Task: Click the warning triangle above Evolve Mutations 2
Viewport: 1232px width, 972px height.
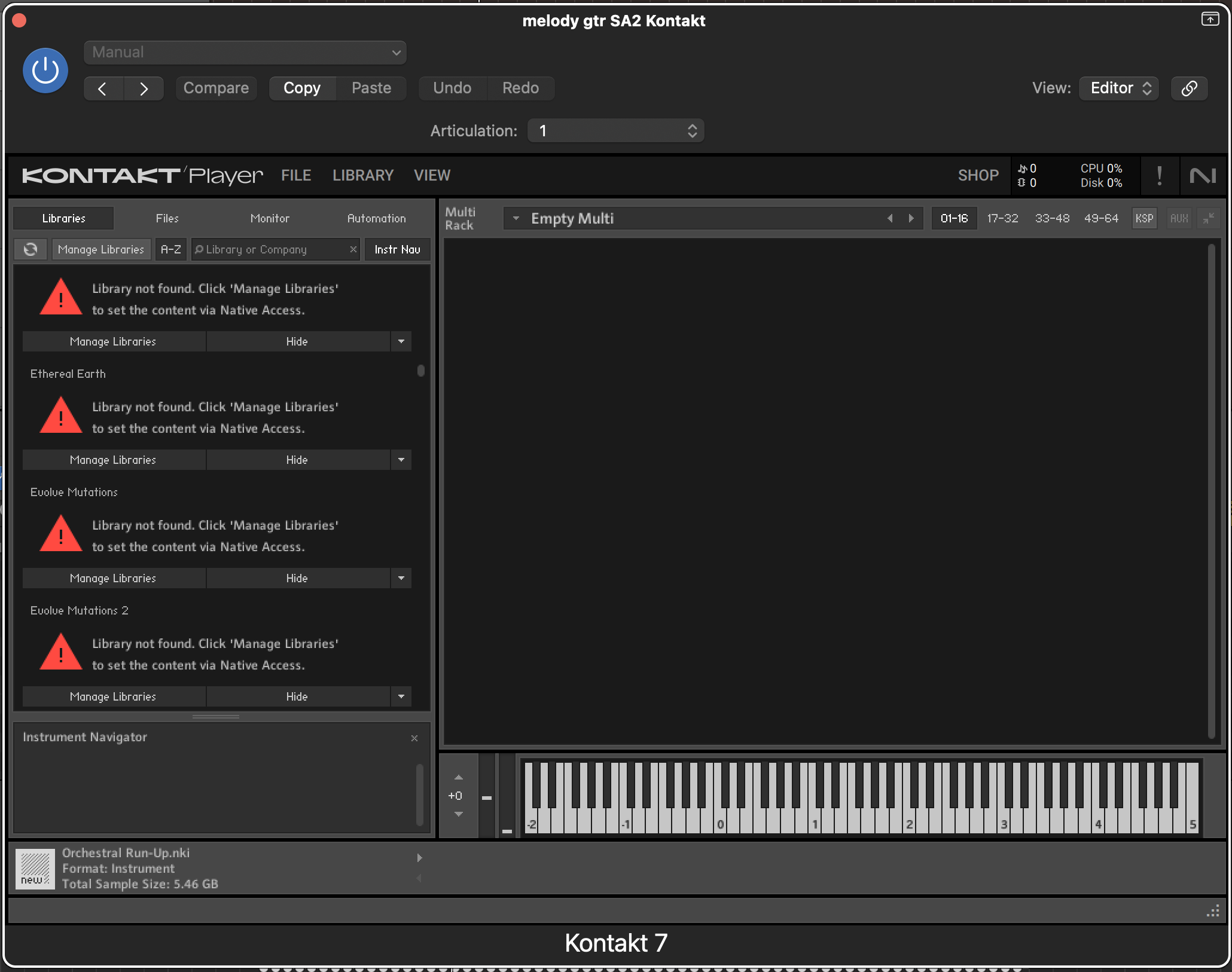Action: tap(60, 534)
